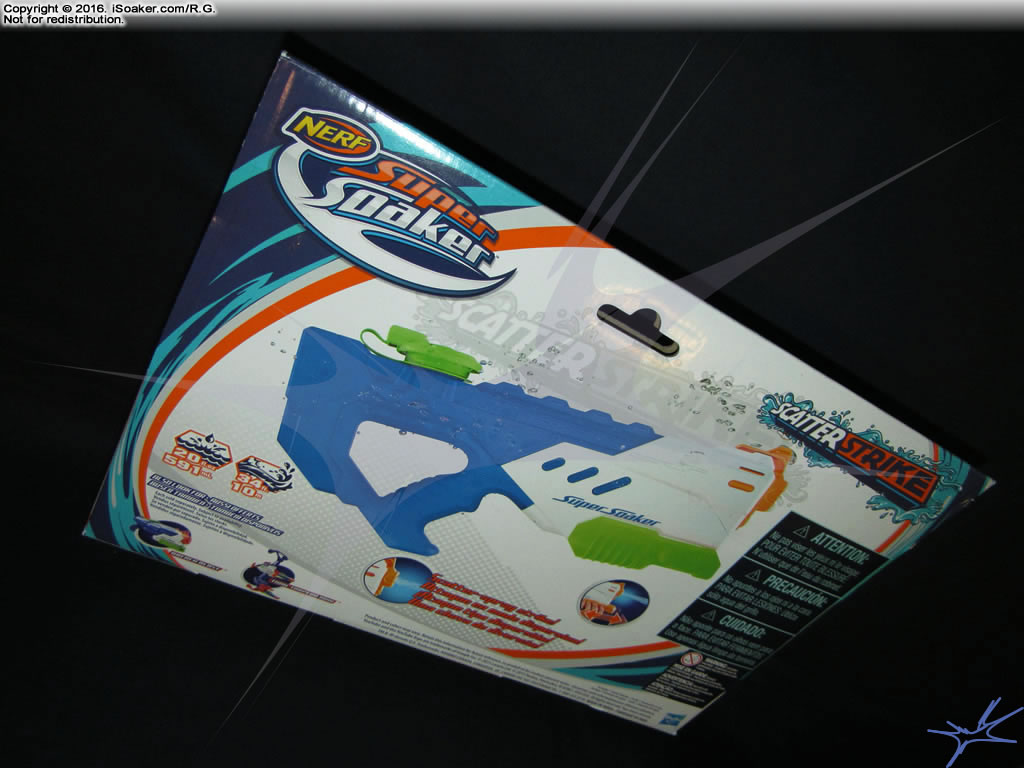The image size is (1024, 768).
Task: Click the hang tab cutout on the box
Action: 638,328
